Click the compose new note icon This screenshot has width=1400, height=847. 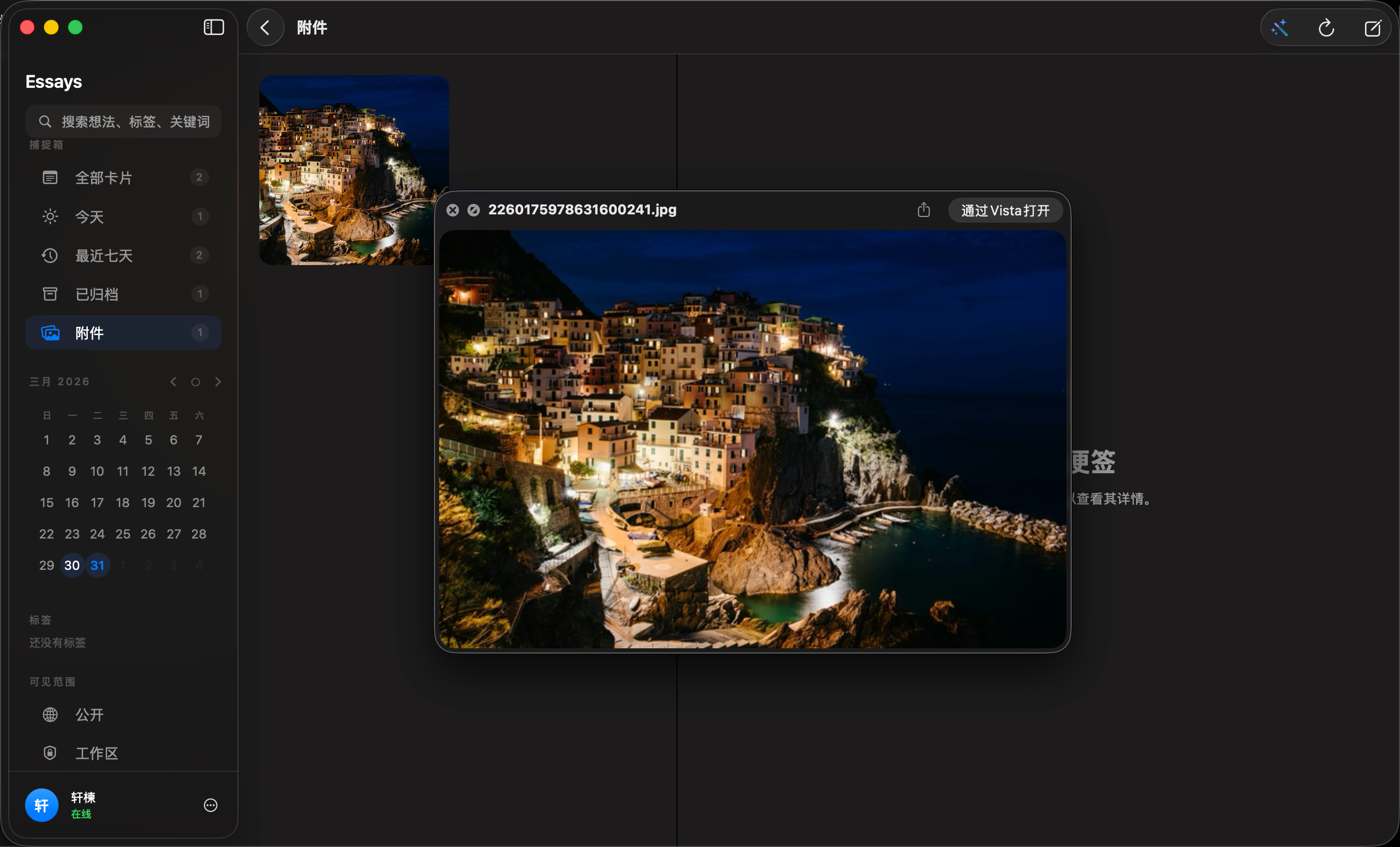(1372, 28)
